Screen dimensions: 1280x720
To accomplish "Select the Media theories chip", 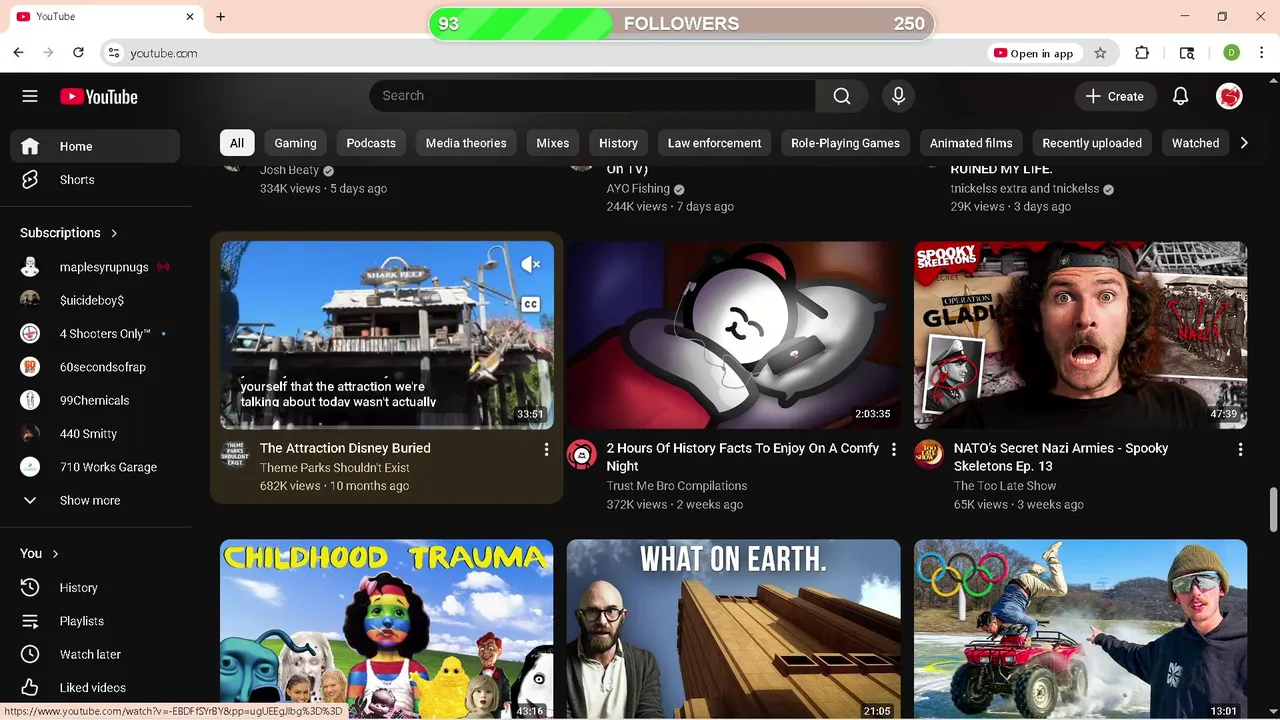I will click(x=466, y=143).
